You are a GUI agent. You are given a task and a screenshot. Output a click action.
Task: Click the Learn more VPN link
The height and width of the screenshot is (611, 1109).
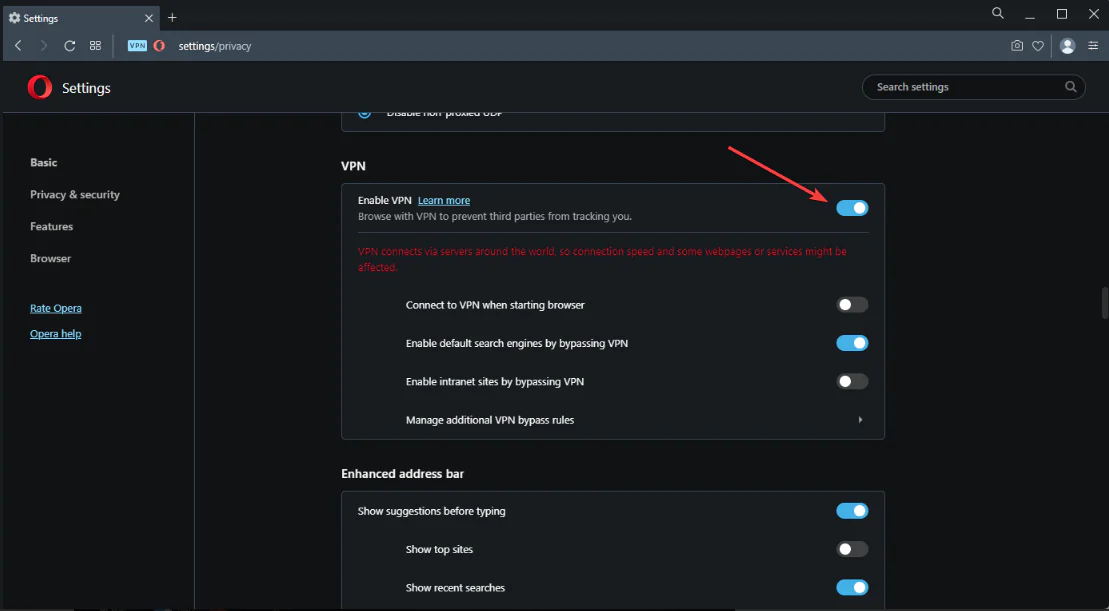pyautogui.click(x=444, y=201)
